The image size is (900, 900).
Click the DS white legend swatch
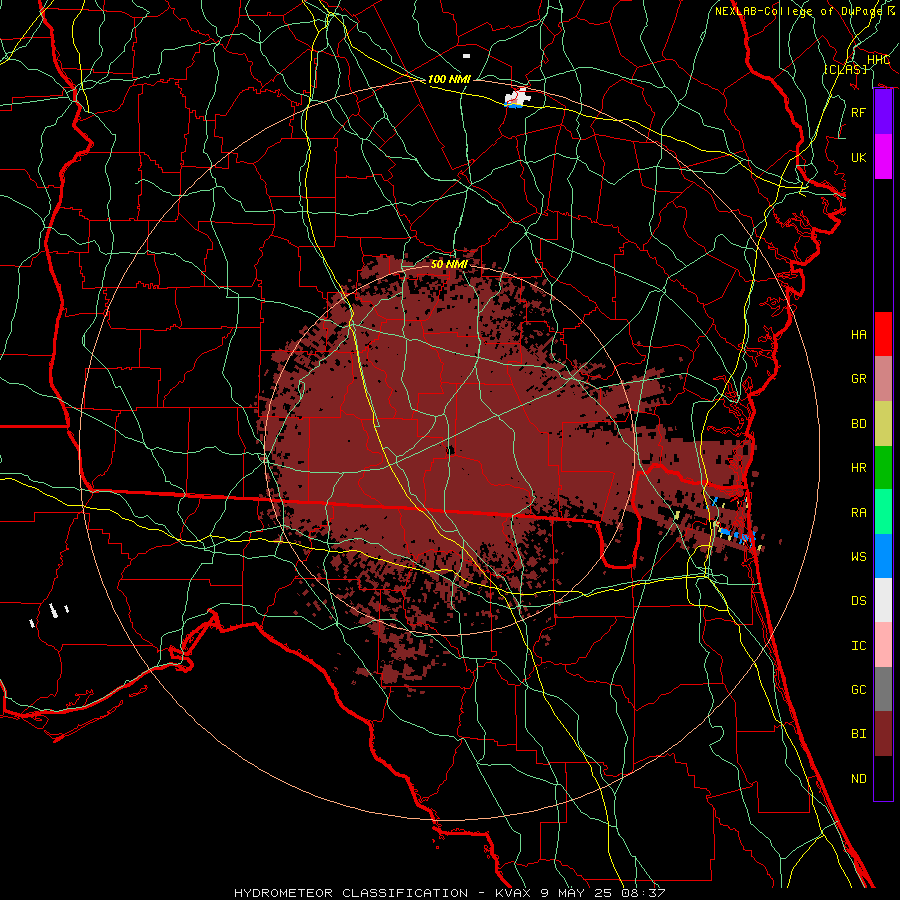[883, 600]
